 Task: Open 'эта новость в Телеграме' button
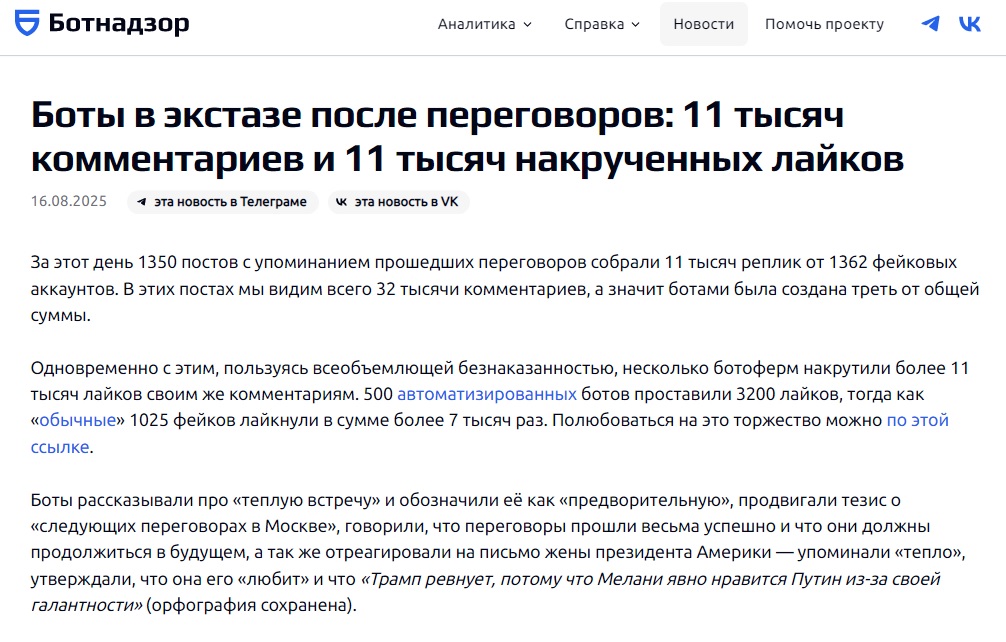223,201
